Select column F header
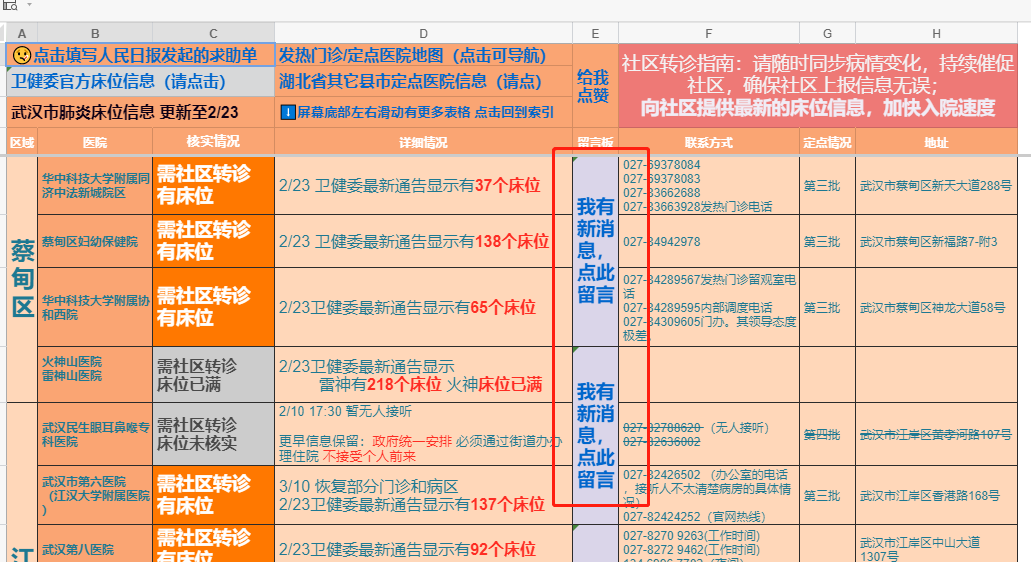 tap(708, 34)
